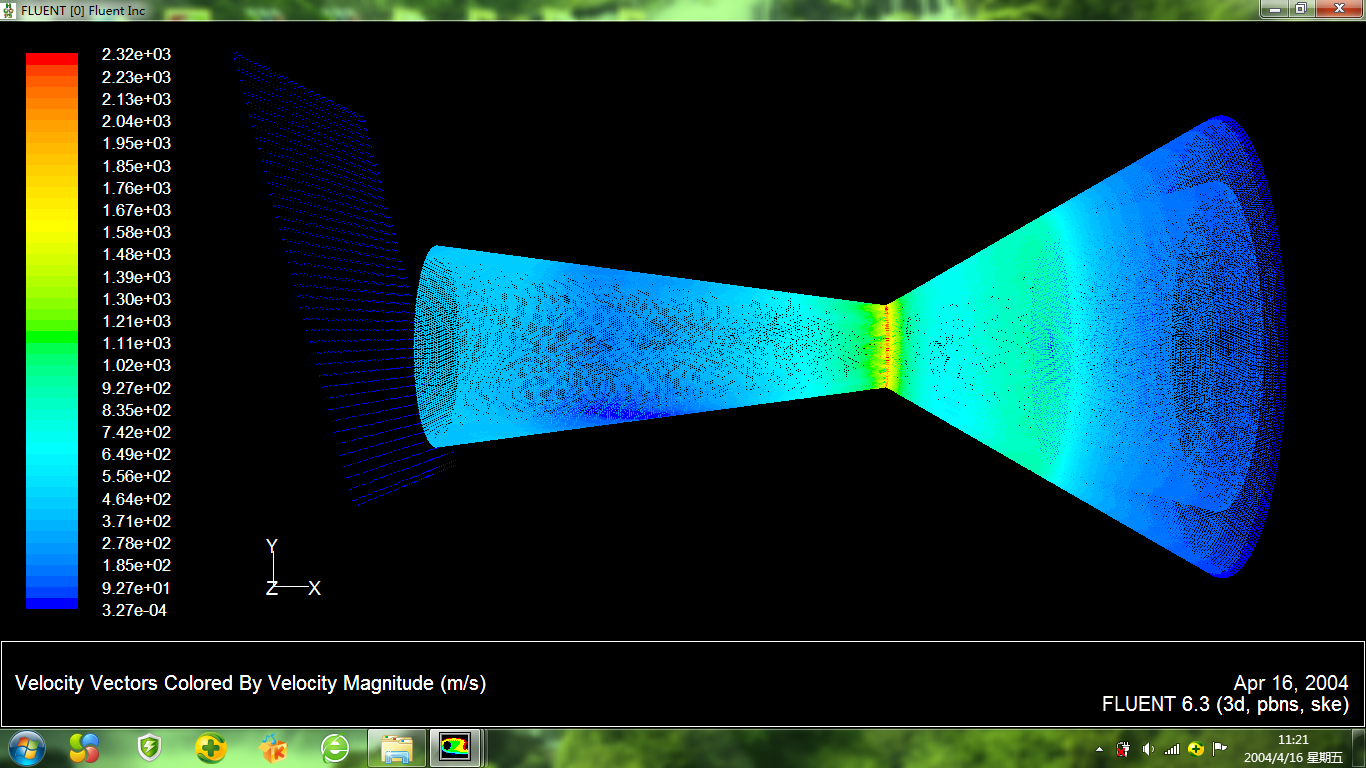Launch the orange K music player
1366x768 pixels.
coord(273,747)
